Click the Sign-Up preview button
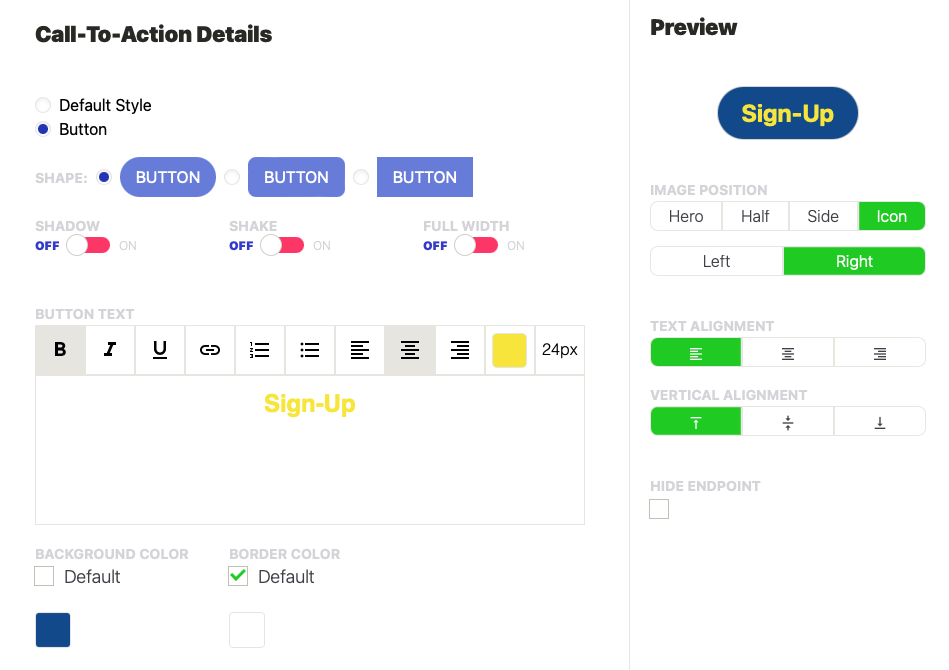This screenshot has height=670, width=949. 788,113
